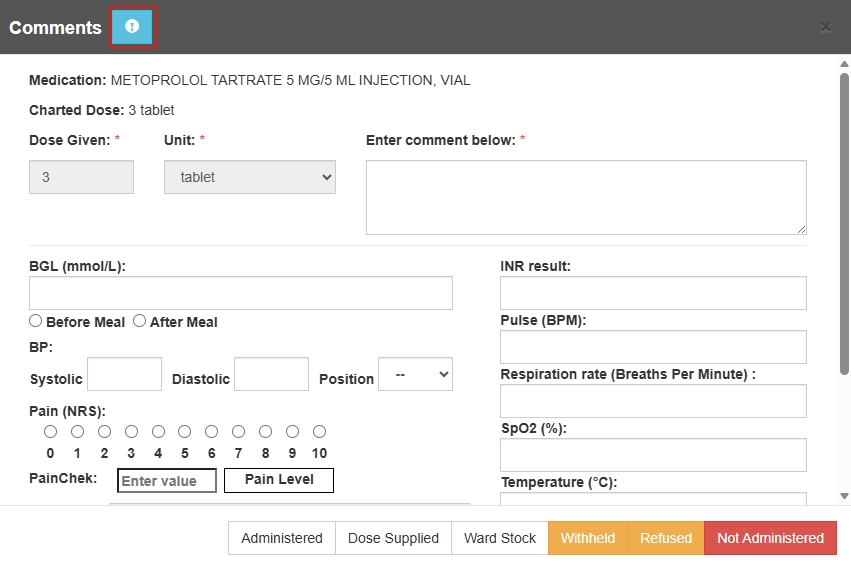Click the red Not Administered button
The image size is (851, 568).
771,538
